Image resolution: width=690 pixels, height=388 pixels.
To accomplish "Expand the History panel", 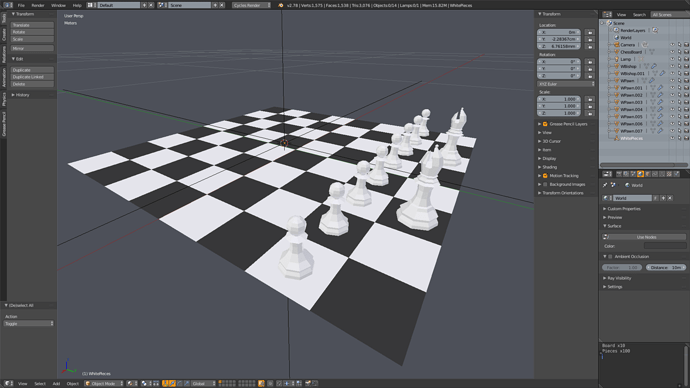I will [x=21, y=95].
